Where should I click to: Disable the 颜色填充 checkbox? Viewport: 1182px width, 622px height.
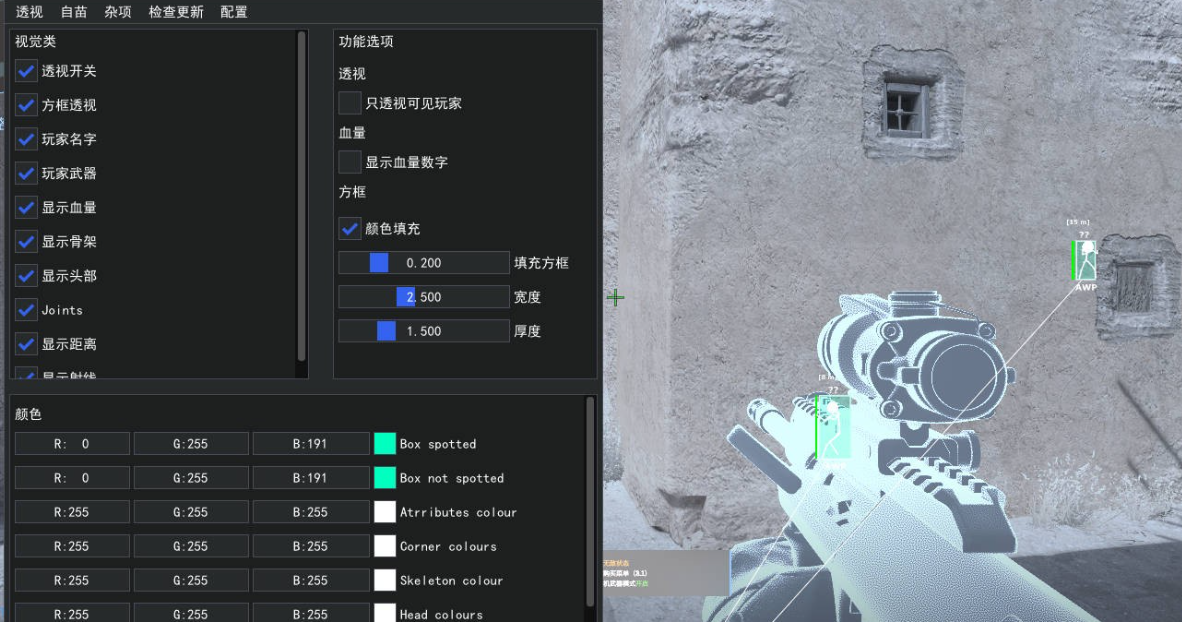(350, 228)
